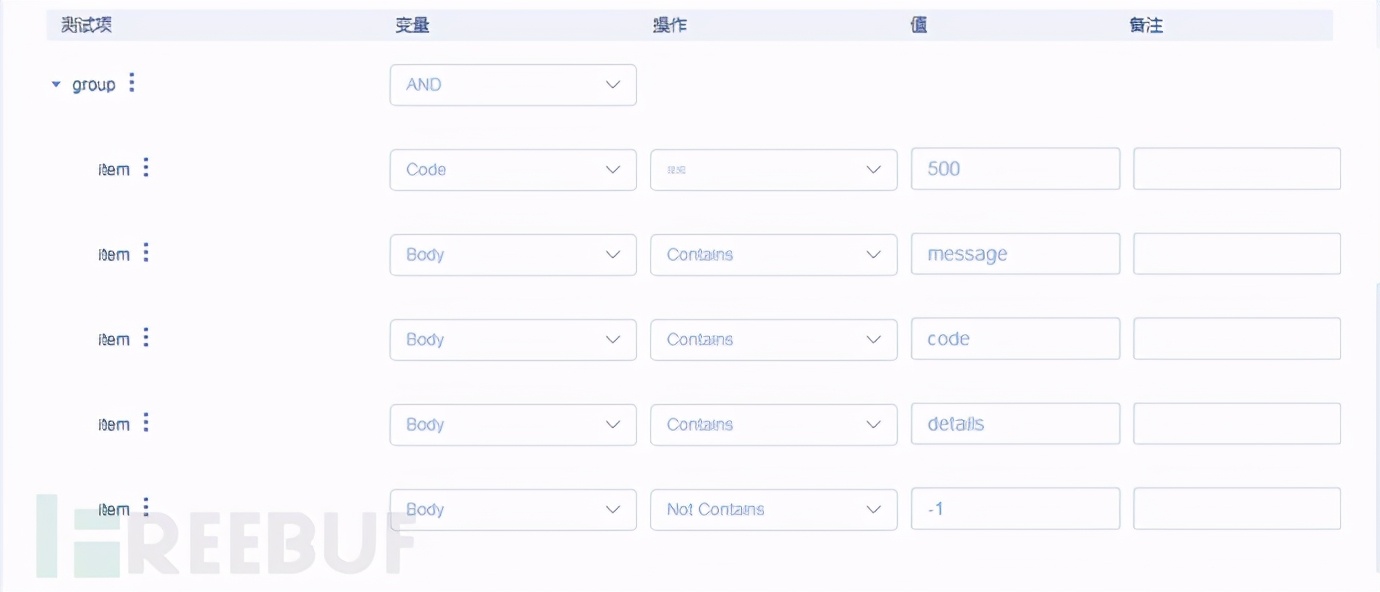
Task: Select the 测试项 column header
Action: pos(85,24)
